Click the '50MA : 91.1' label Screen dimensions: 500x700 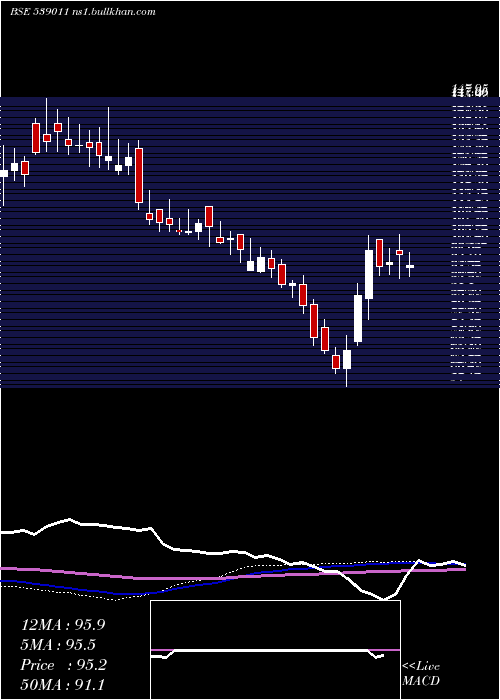[x=62, y=685]
